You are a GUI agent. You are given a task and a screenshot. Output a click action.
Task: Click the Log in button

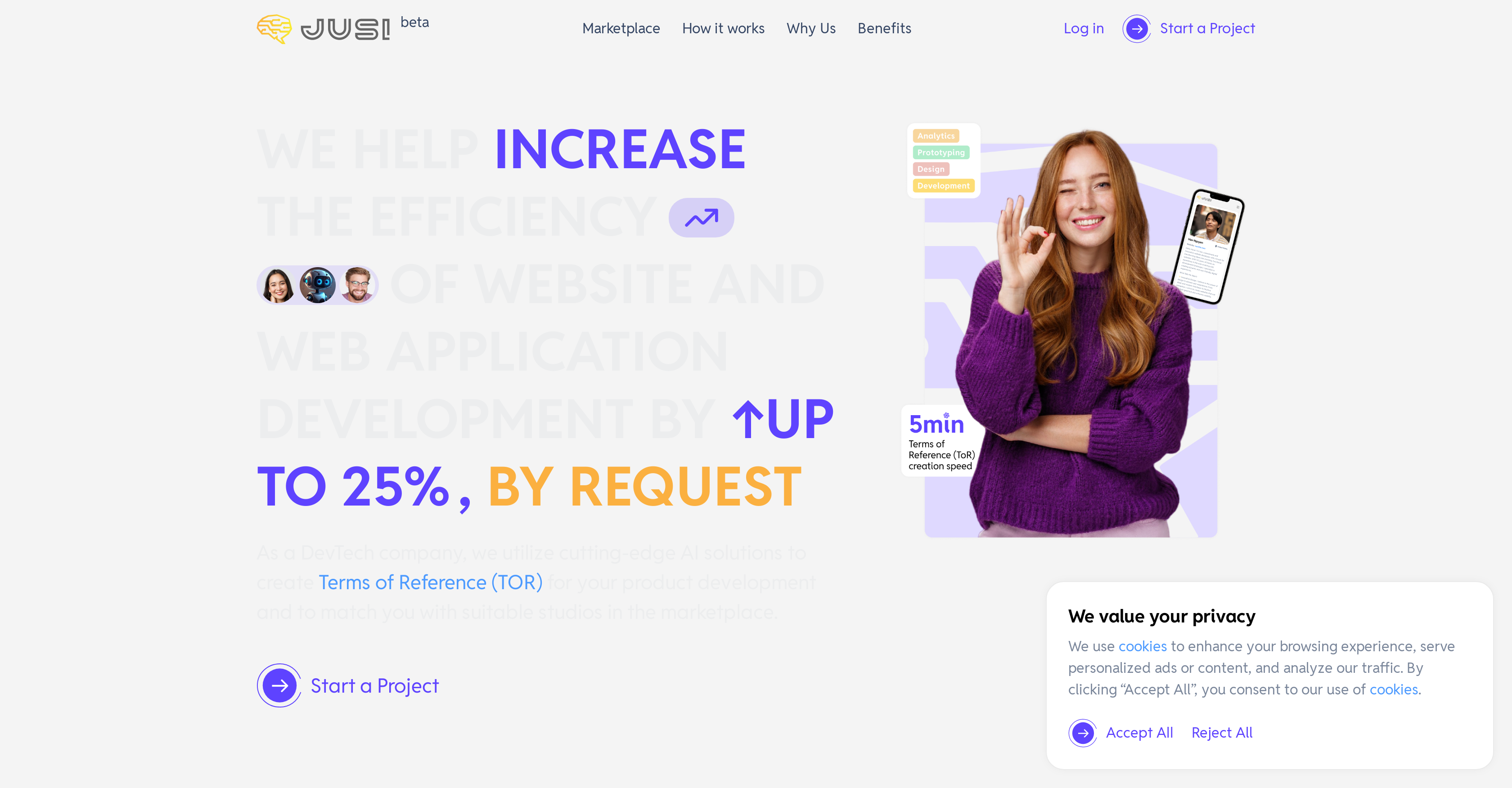tap(1085, 28)
